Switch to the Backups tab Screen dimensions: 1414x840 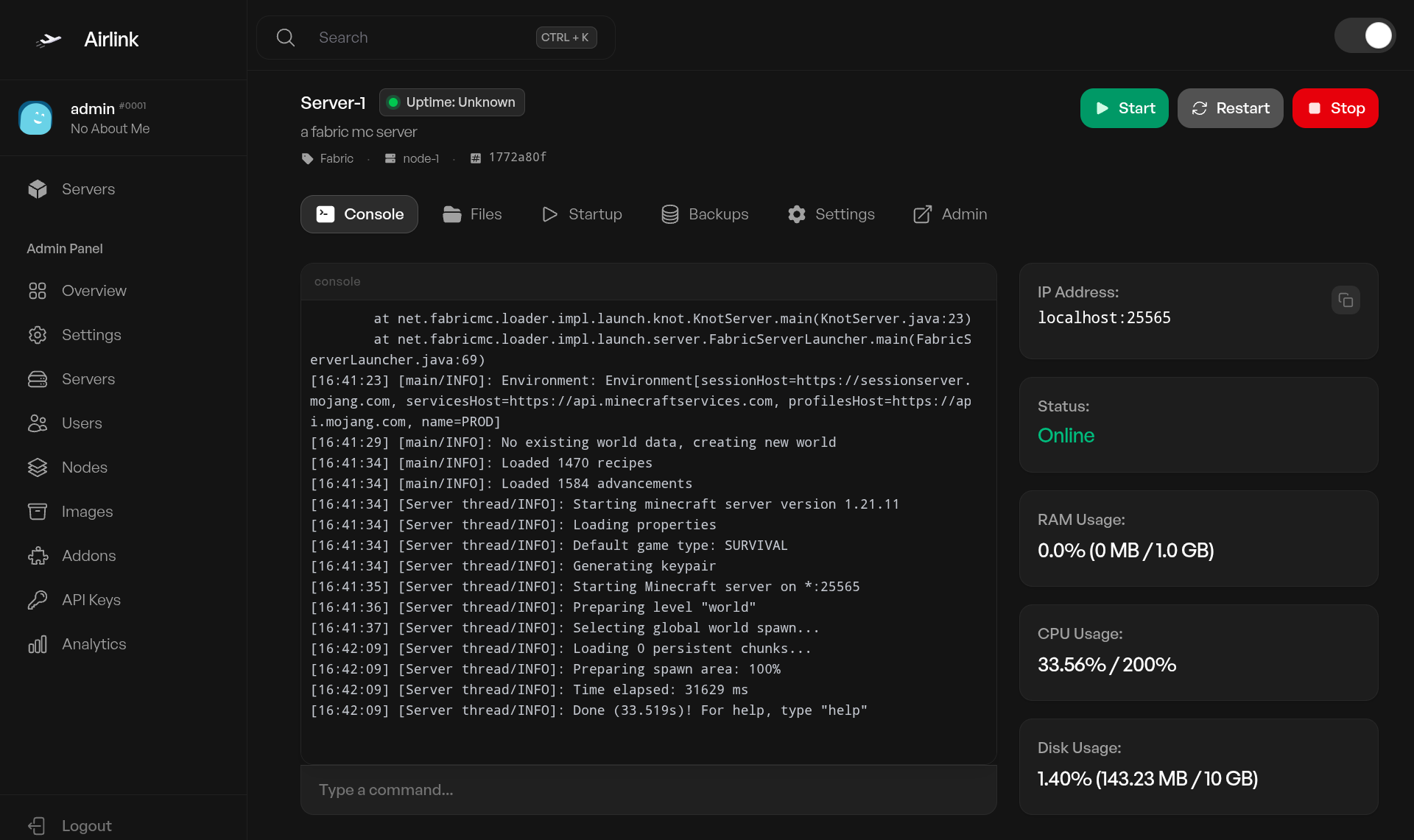[705, 214]
